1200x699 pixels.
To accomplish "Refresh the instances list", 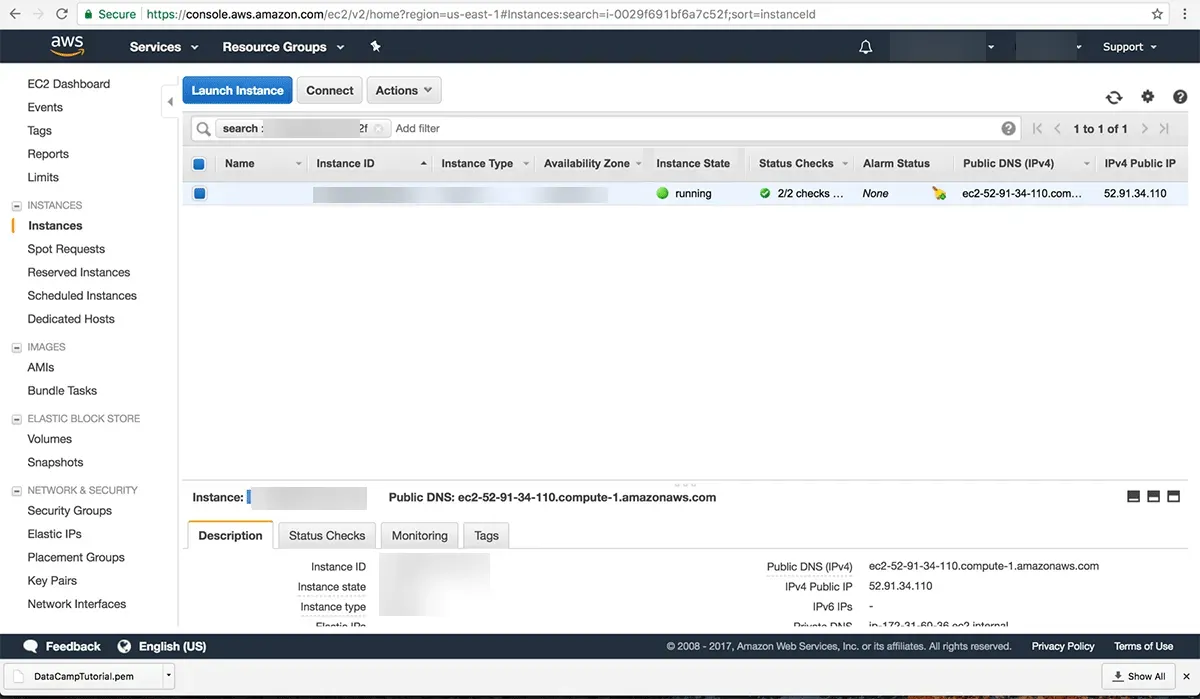I will point(1114,97).
